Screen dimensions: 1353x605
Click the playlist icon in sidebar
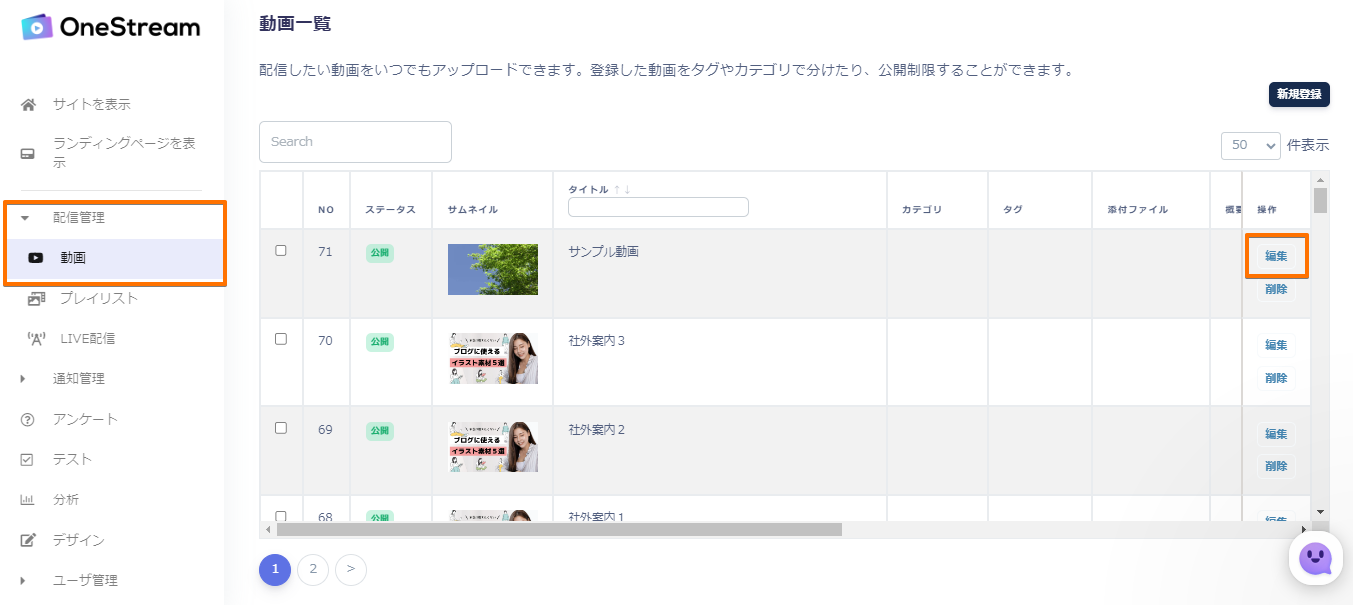coord(36,298)
